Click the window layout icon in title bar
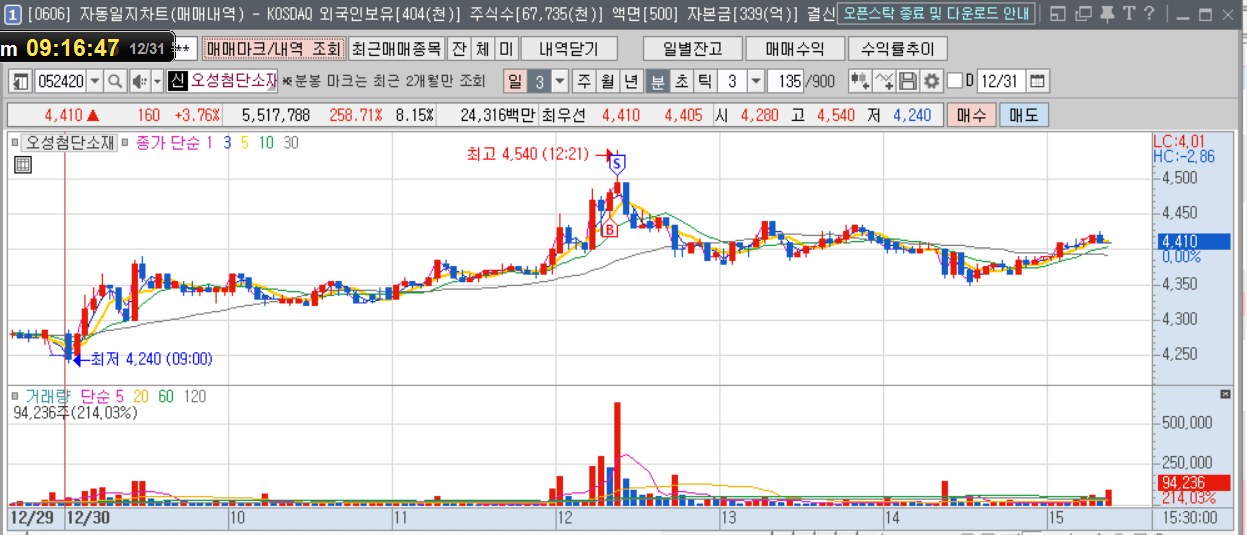This screenshot has height=535, width=1247. [x=1057, y=14]
